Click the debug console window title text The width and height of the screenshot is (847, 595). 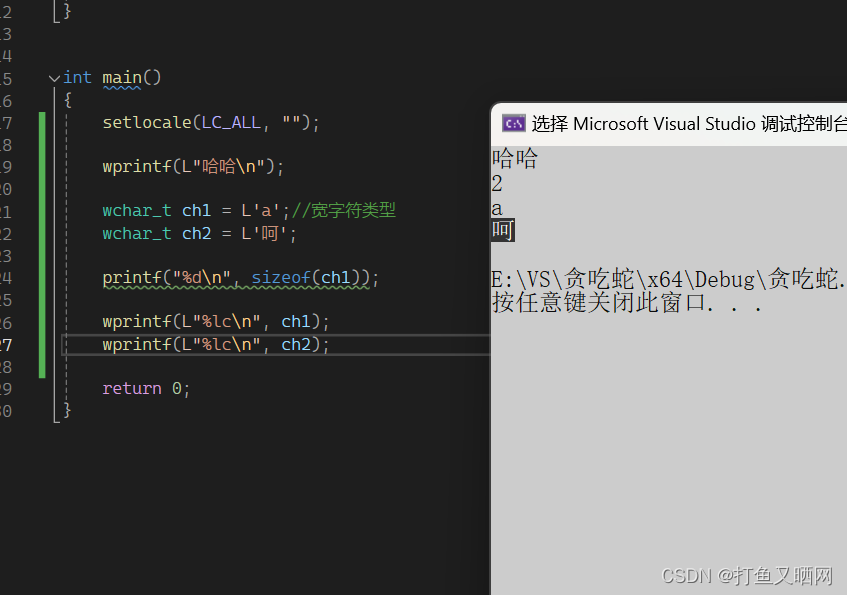tap(689, 124)
